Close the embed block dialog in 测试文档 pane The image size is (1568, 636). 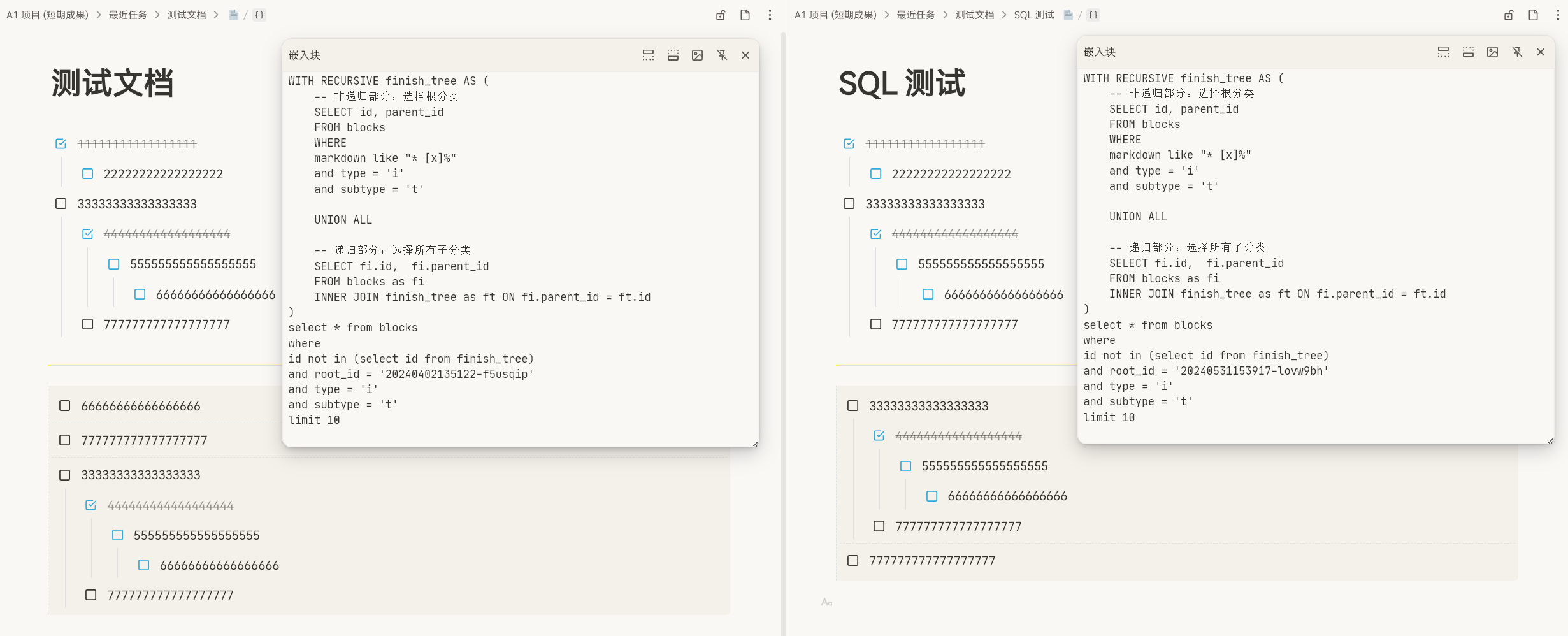(x=745, y=55)
